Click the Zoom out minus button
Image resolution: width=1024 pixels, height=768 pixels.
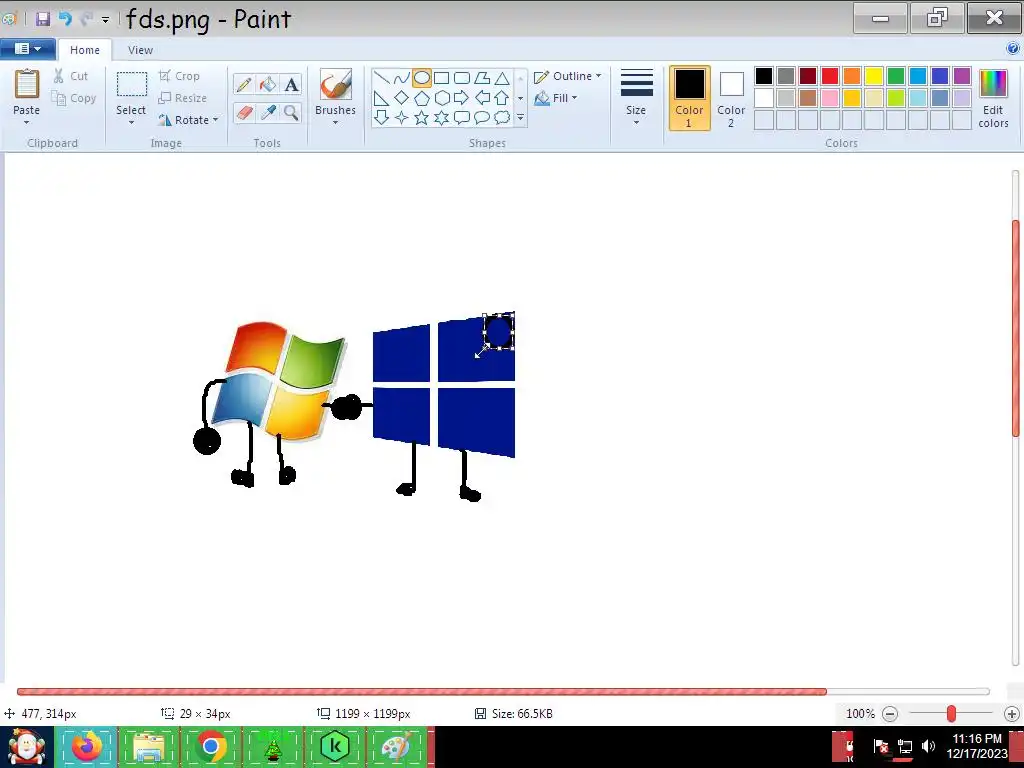(890, 714)
